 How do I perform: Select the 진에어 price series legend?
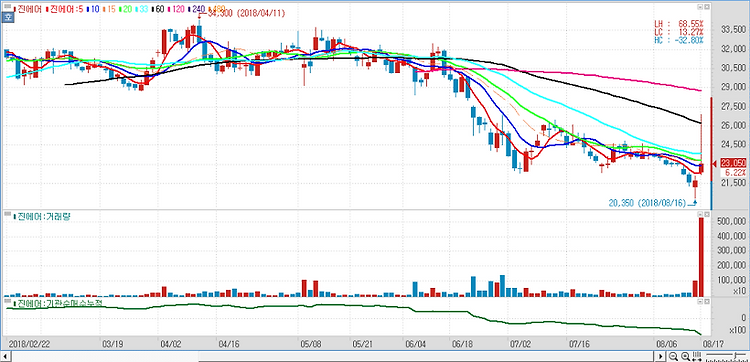point(28,9)
